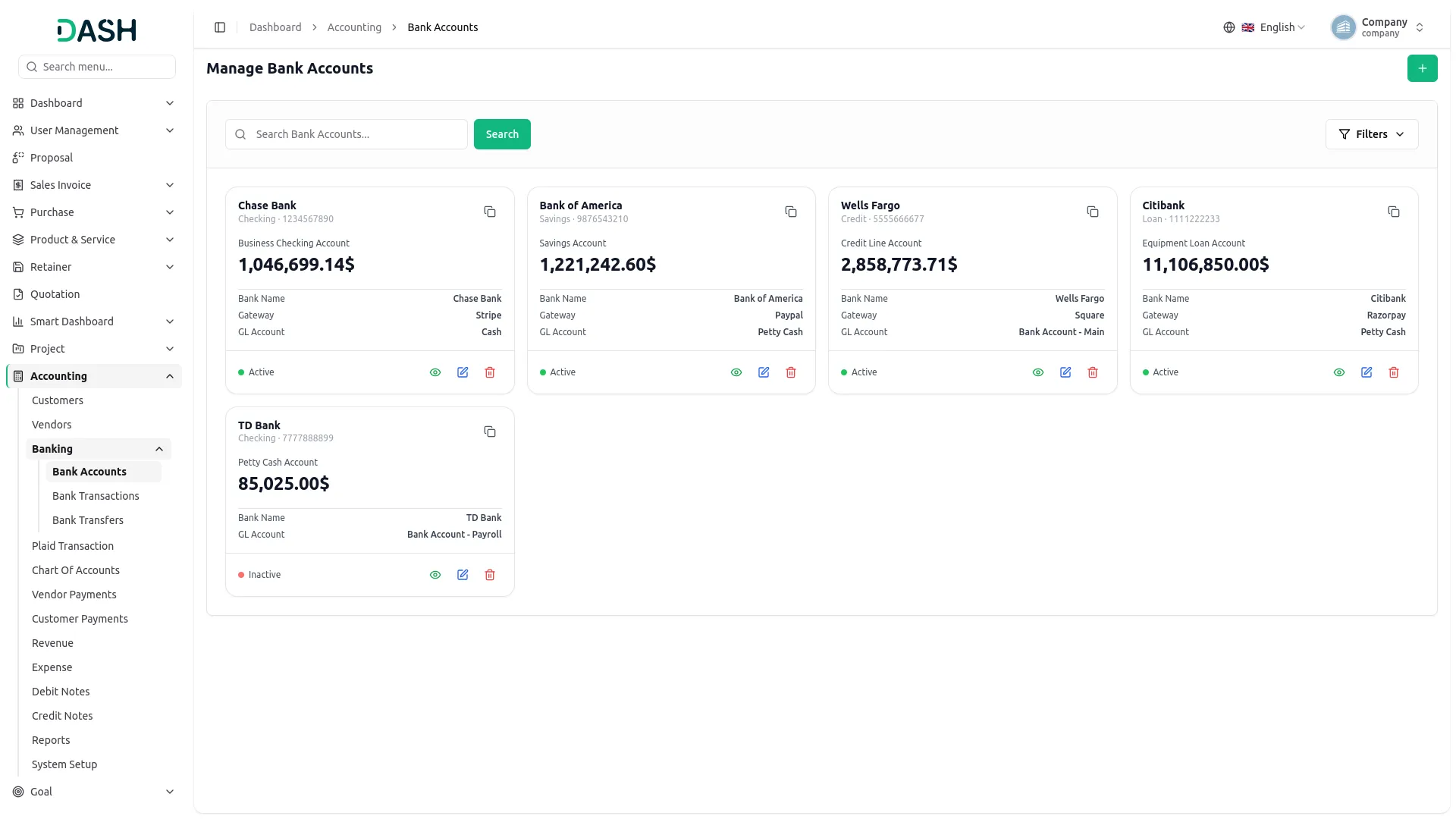The image size is (1456, 819).
Task: Open Plaid Transaction page
Action: (73, 546)
